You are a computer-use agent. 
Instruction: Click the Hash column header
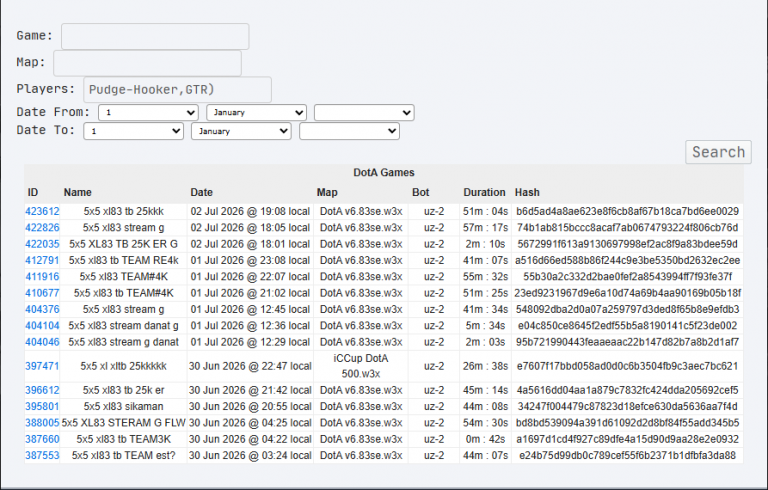pos(527,192)
